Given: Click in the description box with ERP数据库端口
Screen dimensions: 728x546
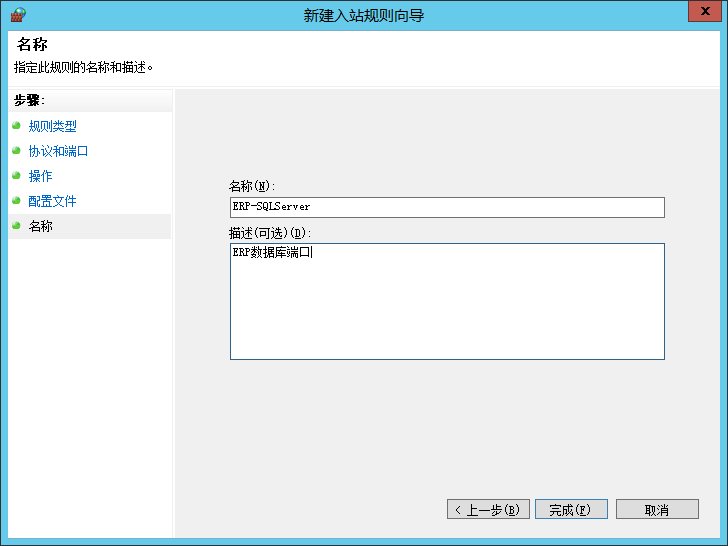Looking at the screenshot, I should pos(446,300).
